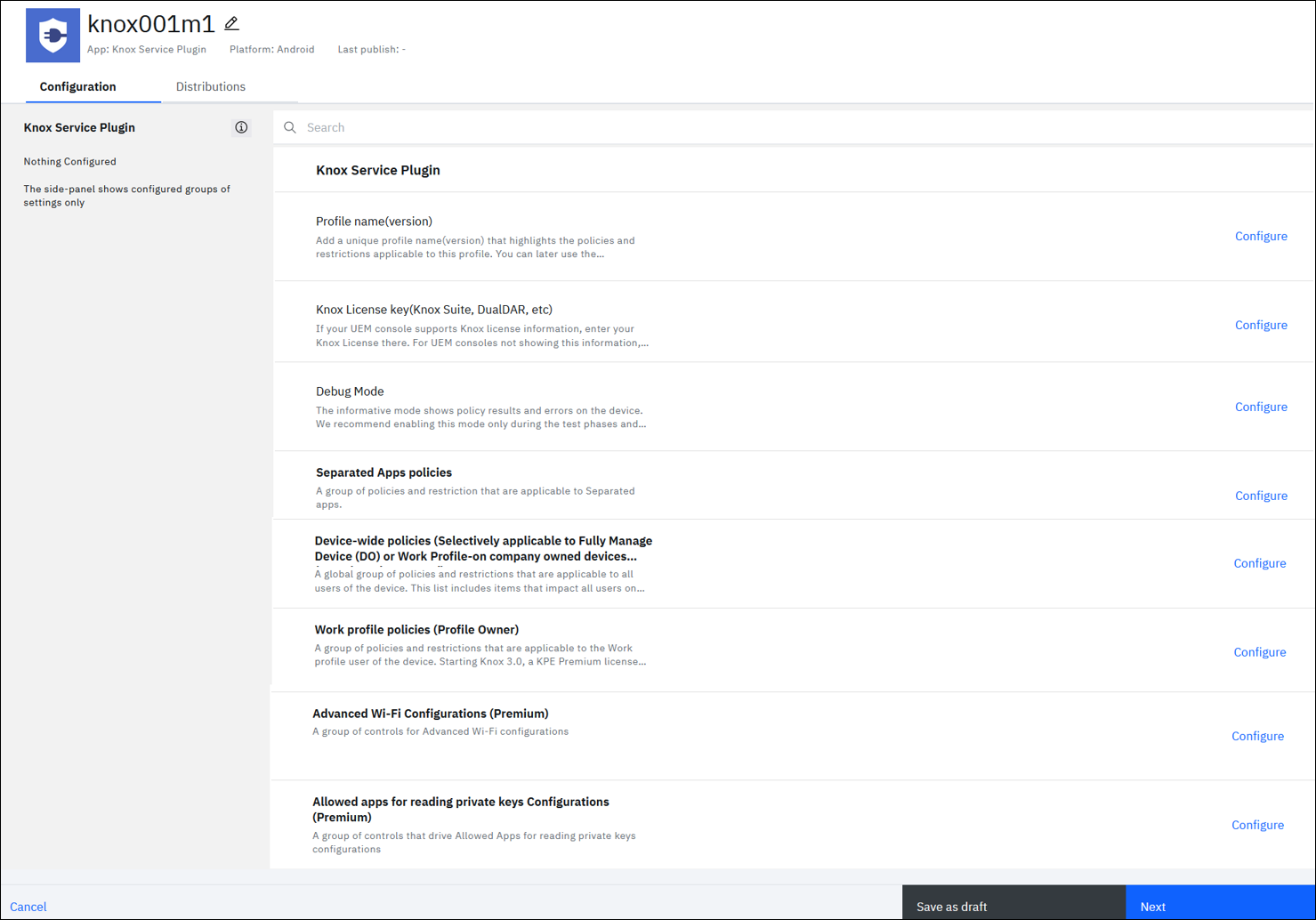Click 'Device-wide policies' heading text
1316x920 pixels.
(x=483, y=548)
